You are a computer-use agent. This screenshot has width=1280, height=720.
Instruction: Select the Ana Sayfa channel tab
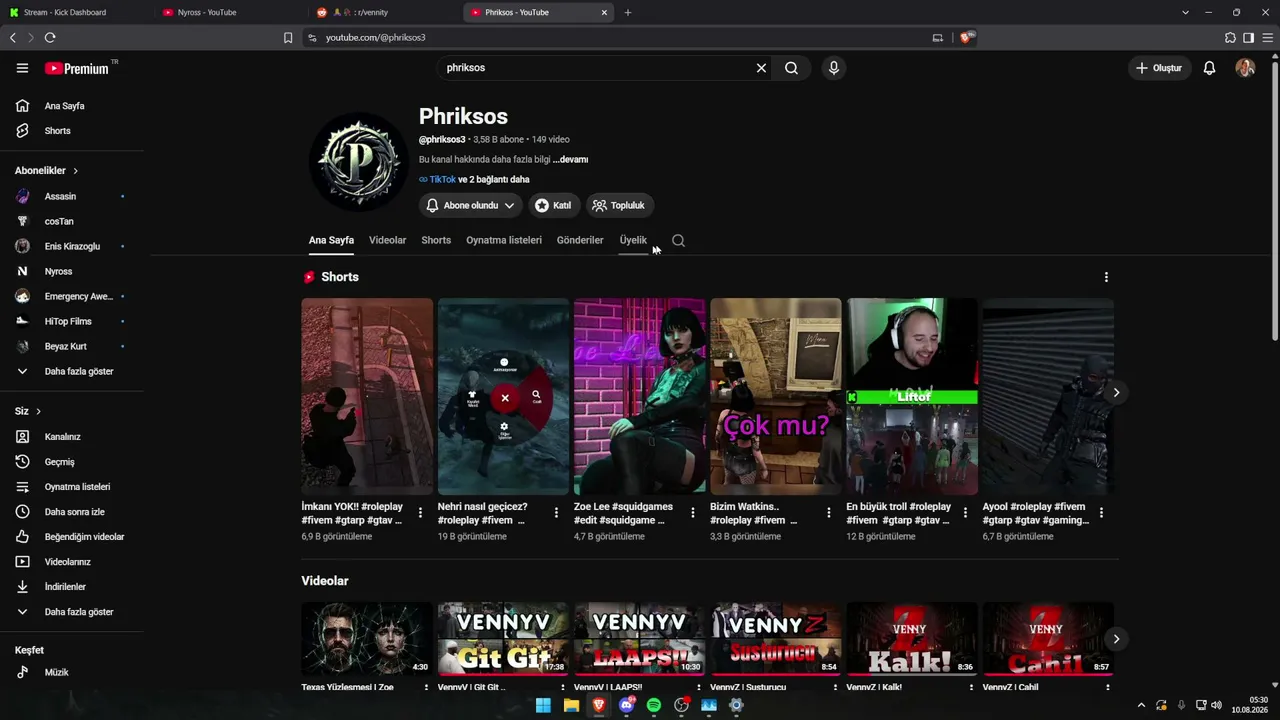(x=331, y=240)
